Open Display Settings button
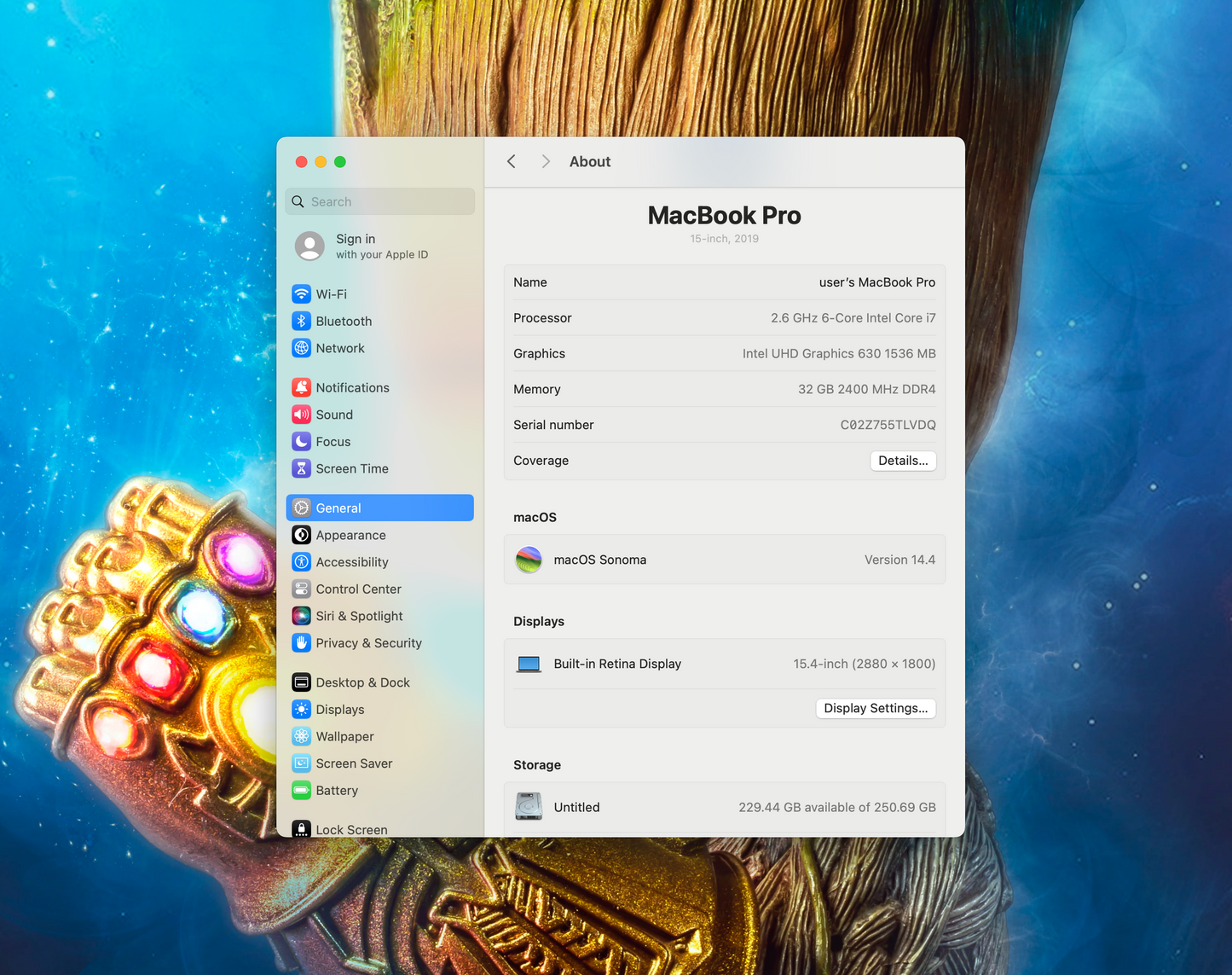 pyautogui.click(x=876, y=709)
